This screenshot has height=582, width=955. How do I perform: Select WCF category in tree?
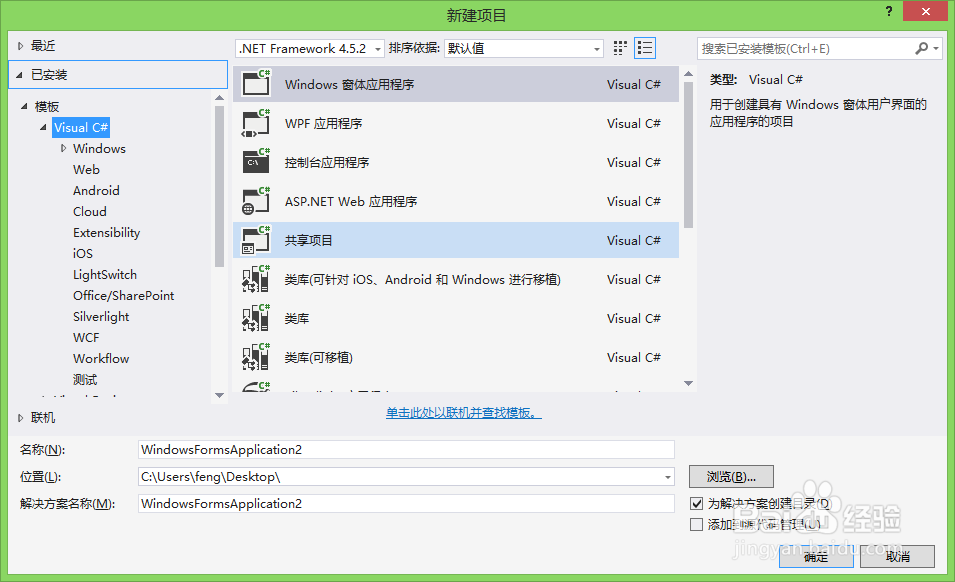tap(86, 337)
